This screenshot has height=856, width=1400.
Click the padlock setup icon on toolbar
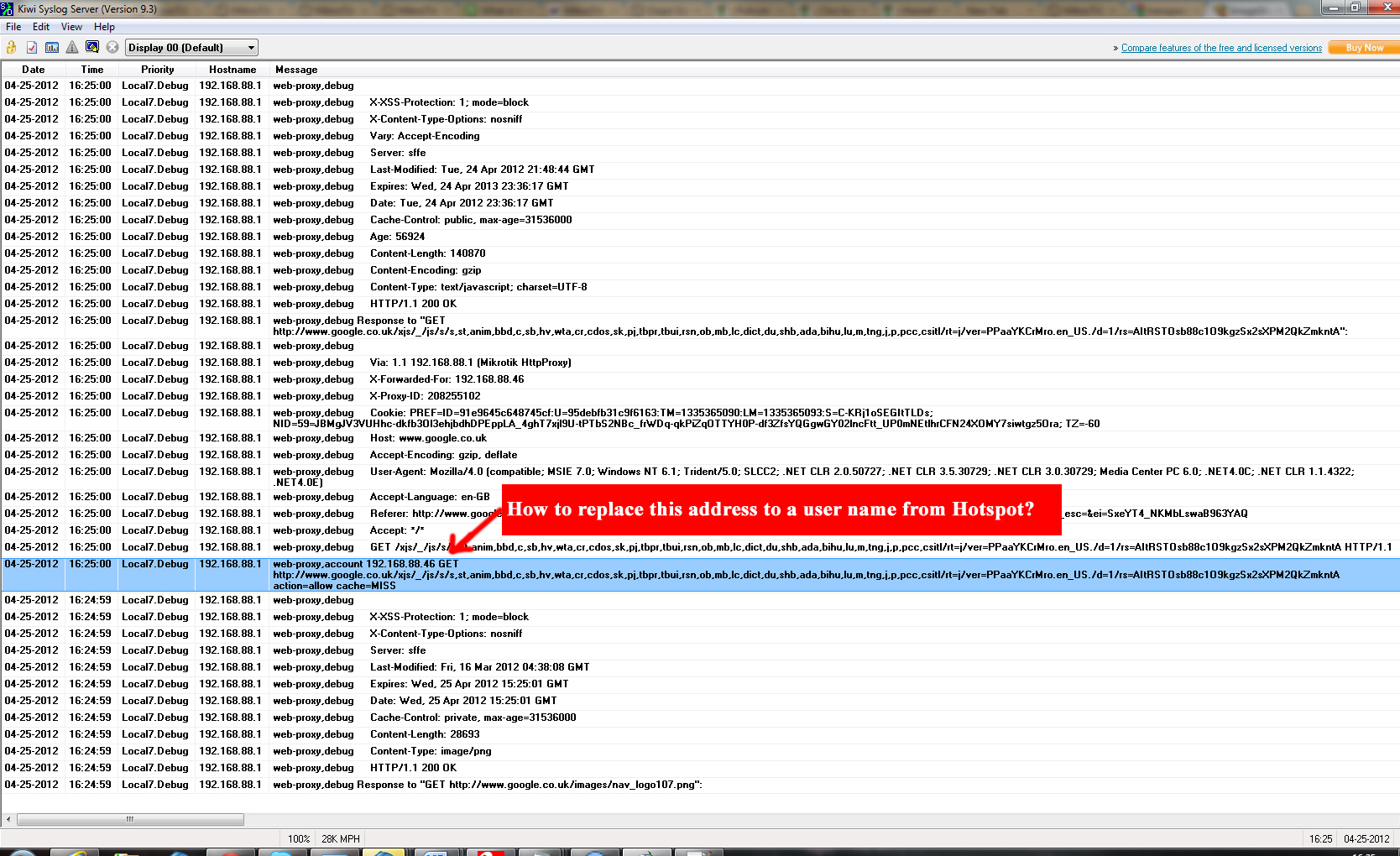pos(11,47)
